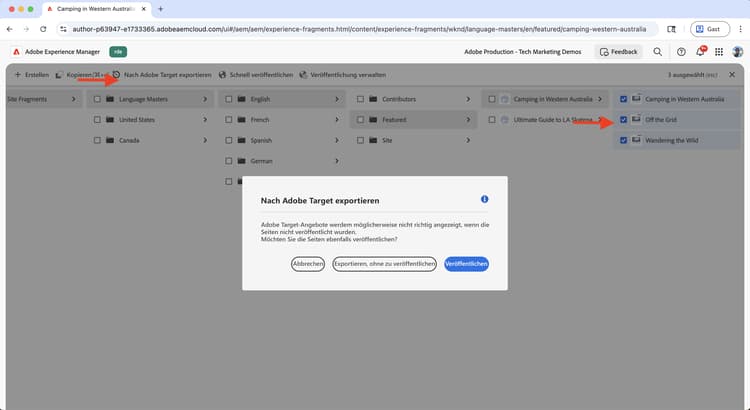This screenshot has width=750, height=410.
Task: Expand the Contributors chevron
Action: click(468, 99)
